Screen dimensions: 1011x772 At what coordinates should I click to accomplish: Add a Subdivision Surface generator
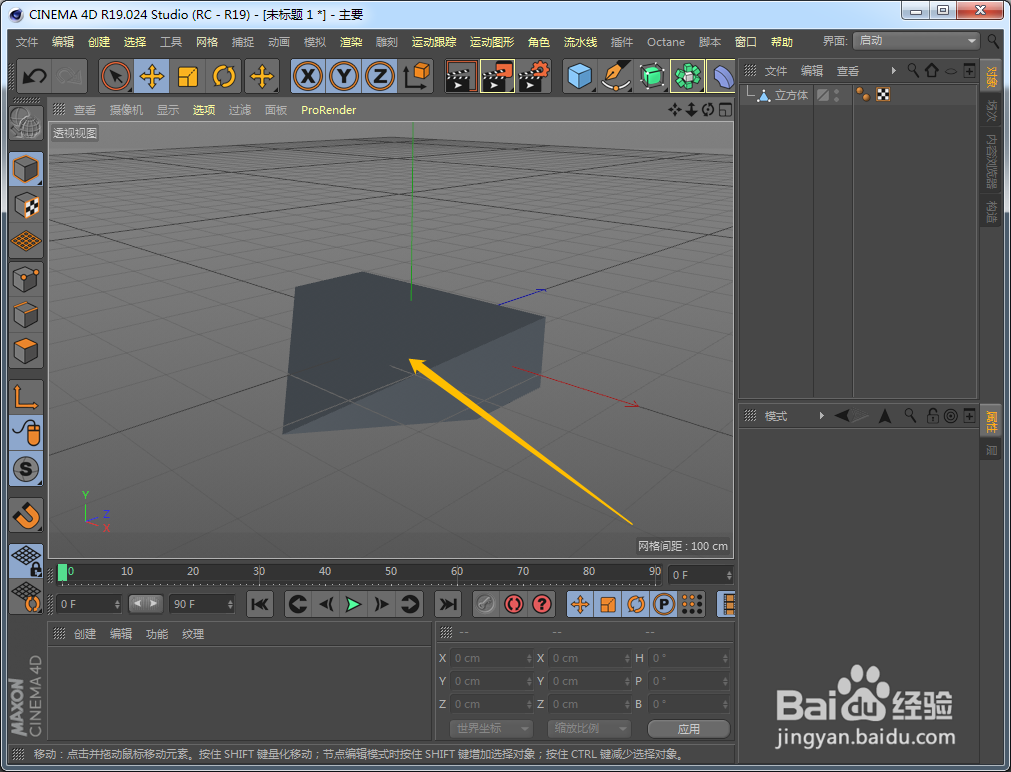pos(652,77)
